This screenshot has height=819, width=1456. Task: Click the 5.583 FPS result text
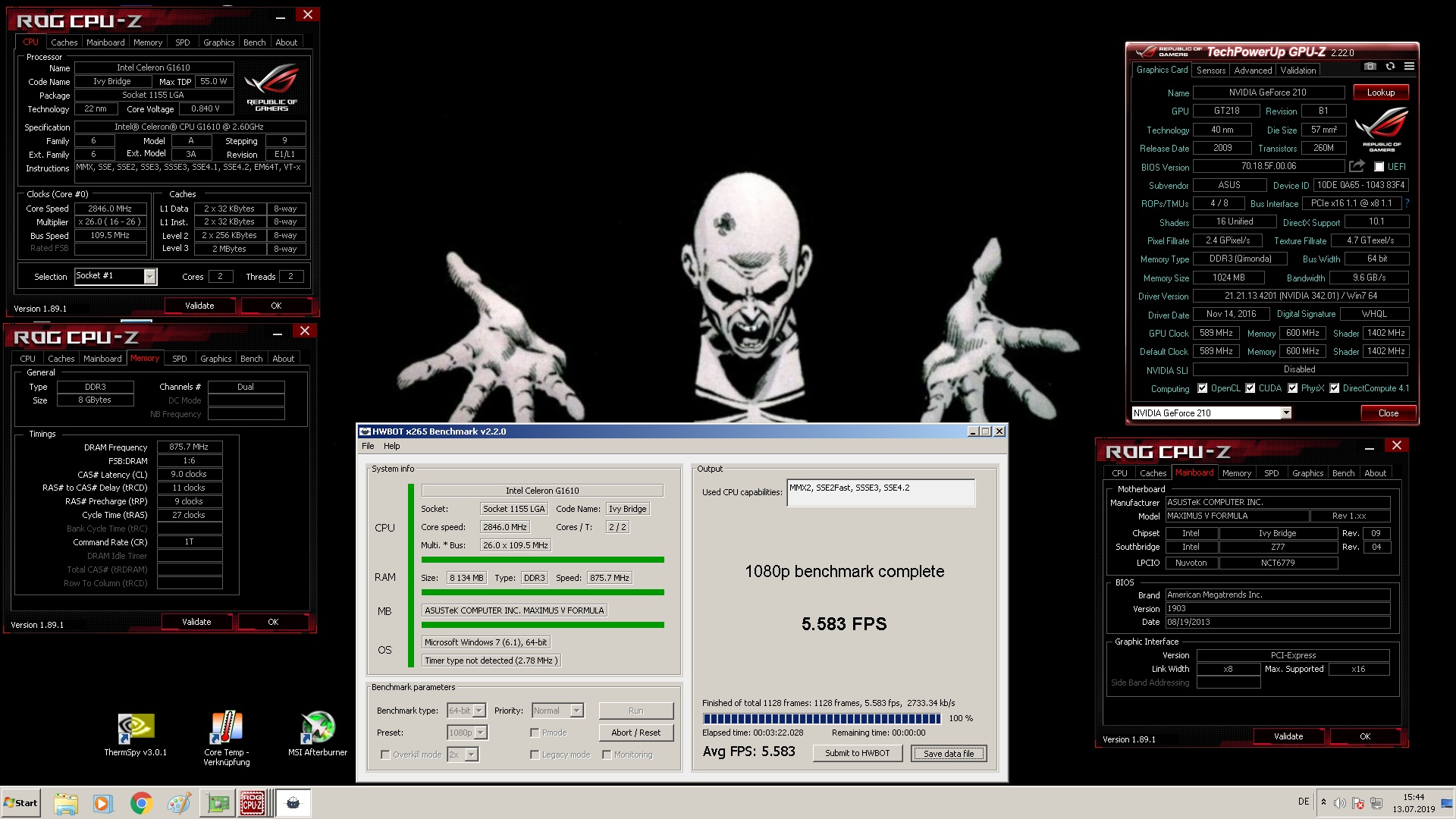coord(844,624)
